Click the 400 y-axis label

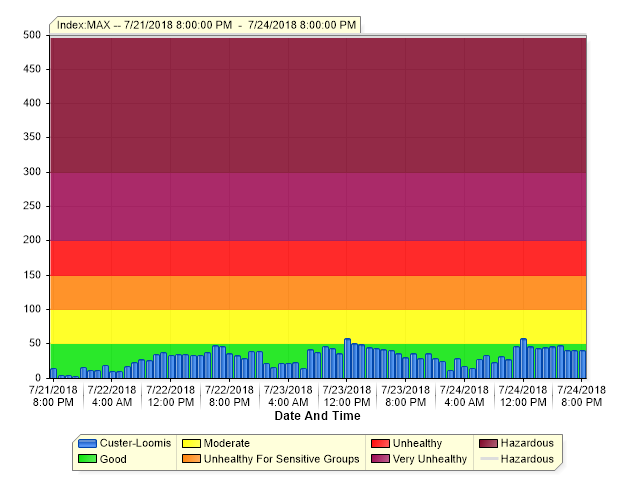(32, 103)
